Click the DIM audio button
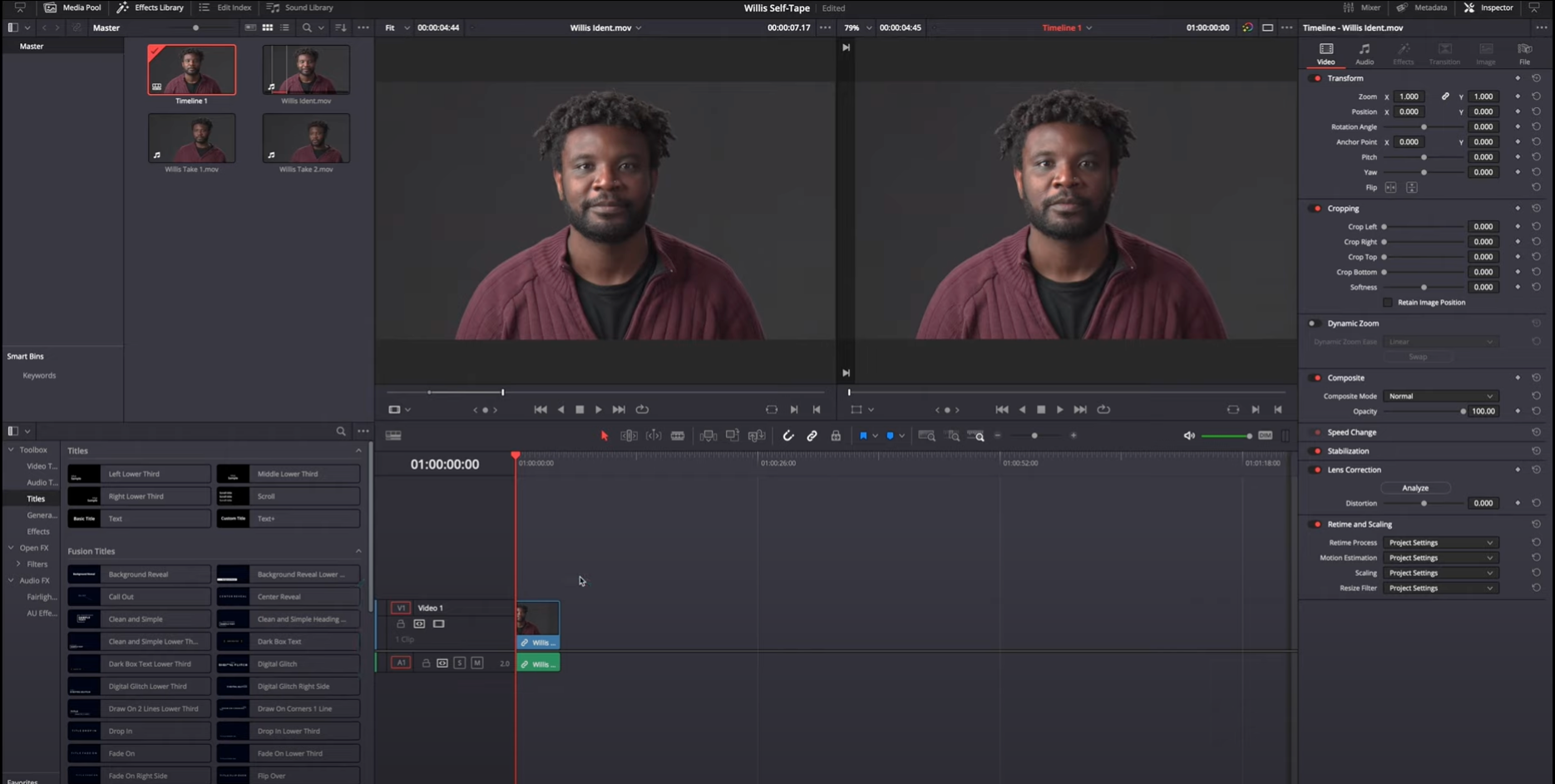 pyautogui.click(x=1265, y=436)
